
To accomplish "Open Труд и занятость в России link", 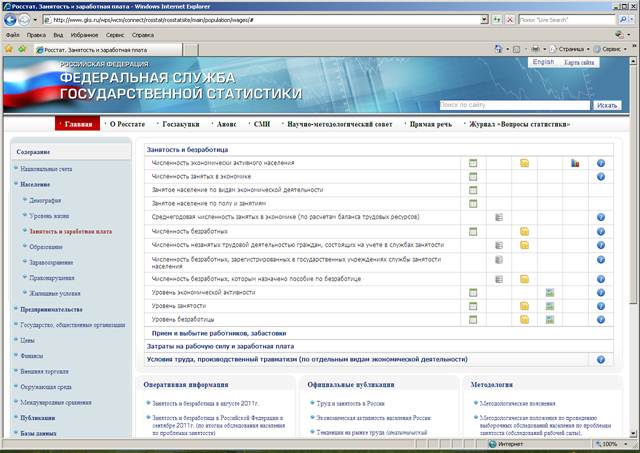I will pyautogui.click(x=351, y=403).
